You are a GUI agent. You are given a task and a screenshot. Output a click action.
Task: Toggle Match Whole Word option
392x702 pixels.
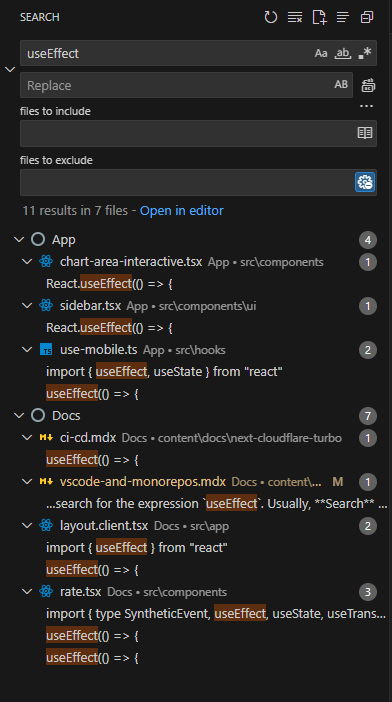343,53
